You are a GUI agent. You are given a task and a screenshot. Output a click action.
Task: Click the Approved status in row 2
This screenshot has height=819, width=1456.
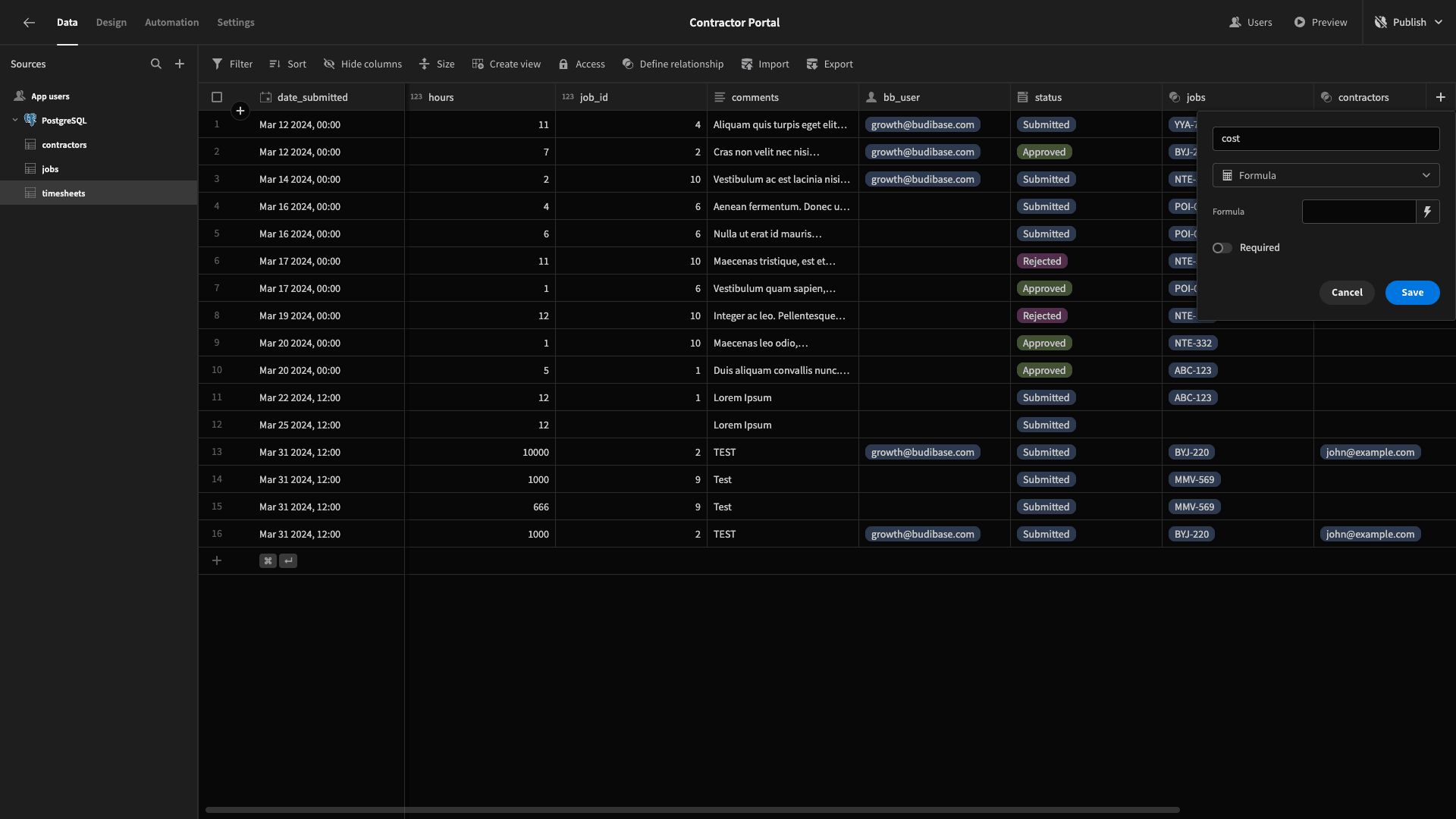pyautogui.click(x=1044, y=152)
